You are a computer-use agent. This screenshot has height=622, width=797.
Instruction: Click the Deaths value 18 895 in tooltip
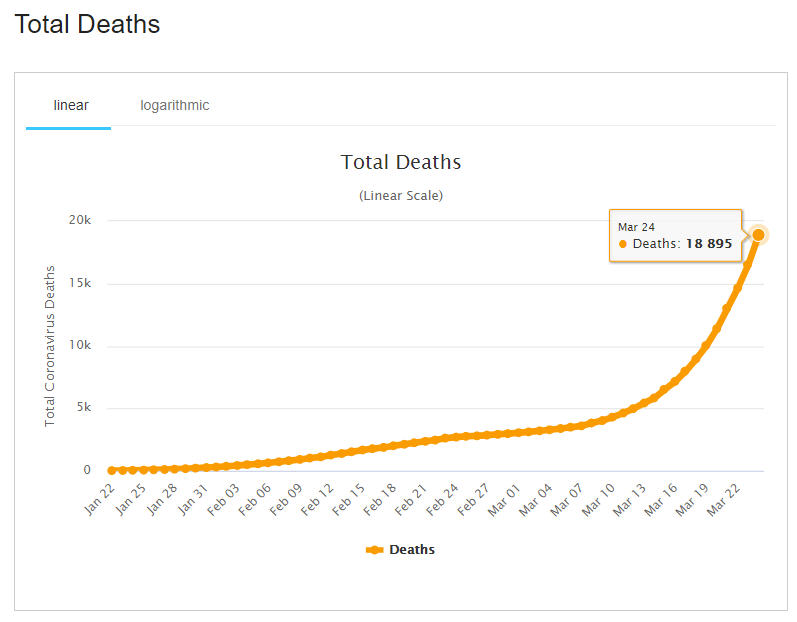click(x=708, y=244)
